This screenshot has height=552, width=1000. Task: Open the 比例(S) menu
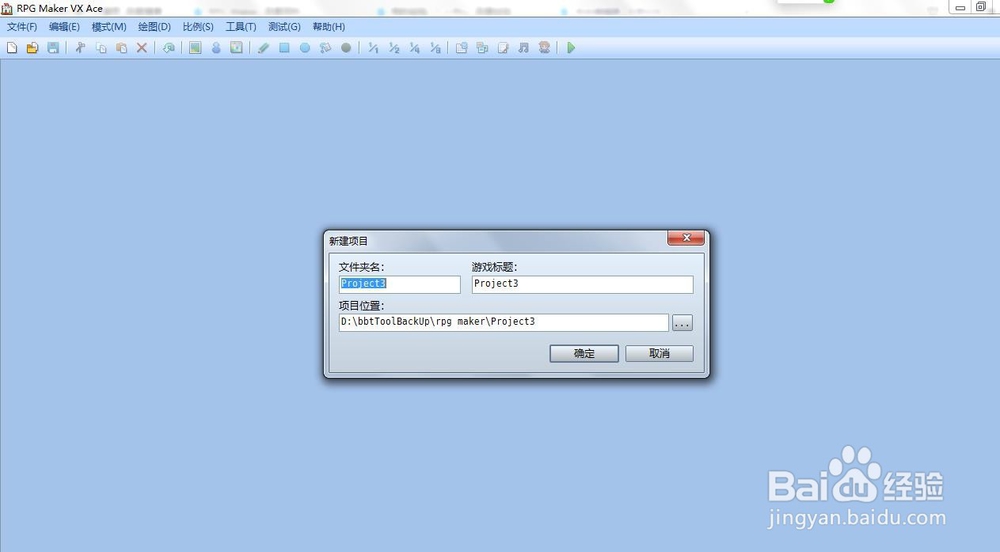tap(198, 27)
